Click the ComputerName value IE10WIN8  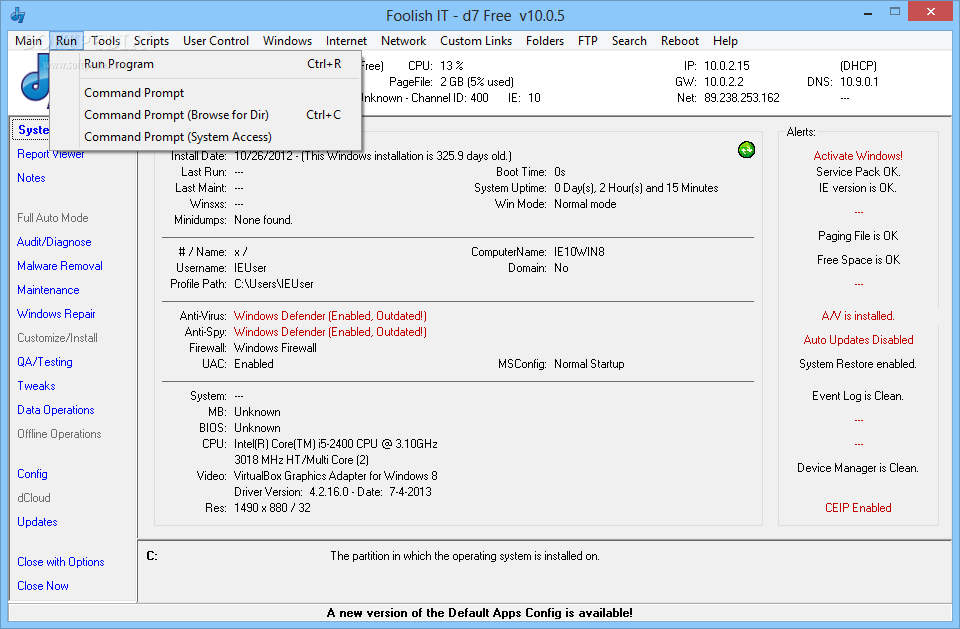[x=579, y=252]
